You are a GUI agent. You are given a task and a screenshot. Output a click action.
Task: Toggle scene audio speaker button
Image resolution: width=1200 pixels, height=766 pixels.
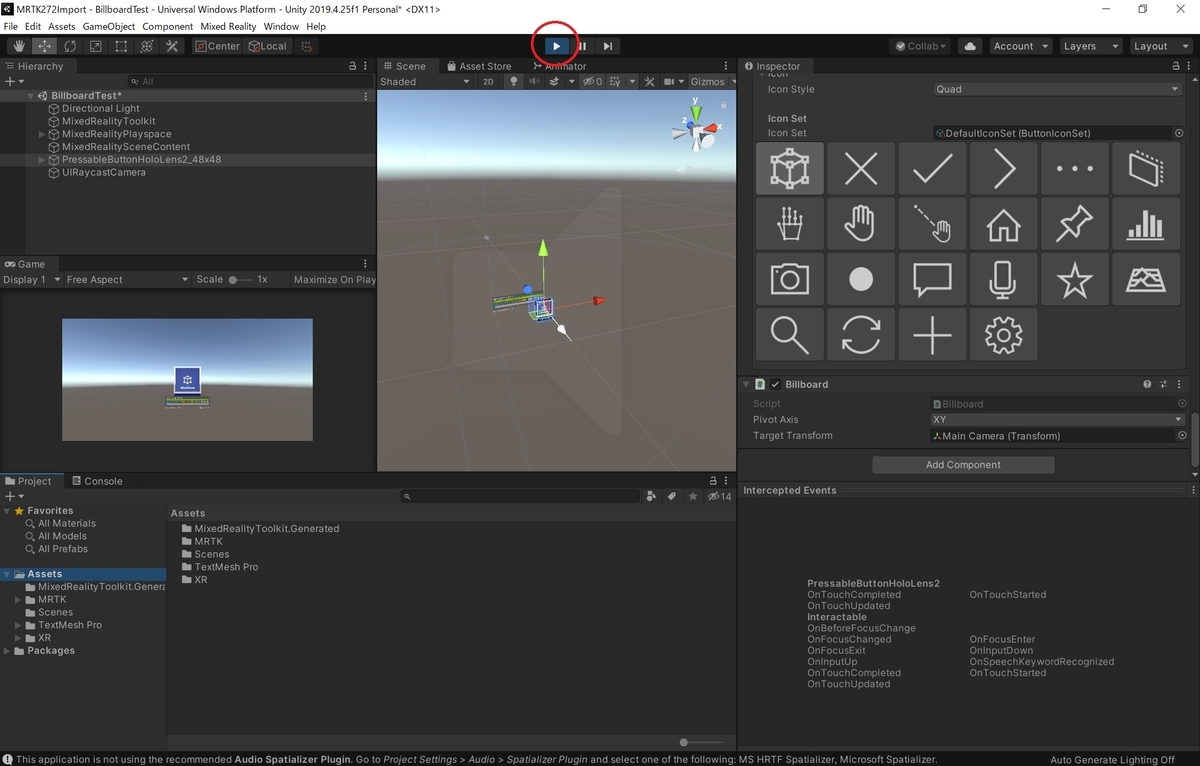[534, 82]
